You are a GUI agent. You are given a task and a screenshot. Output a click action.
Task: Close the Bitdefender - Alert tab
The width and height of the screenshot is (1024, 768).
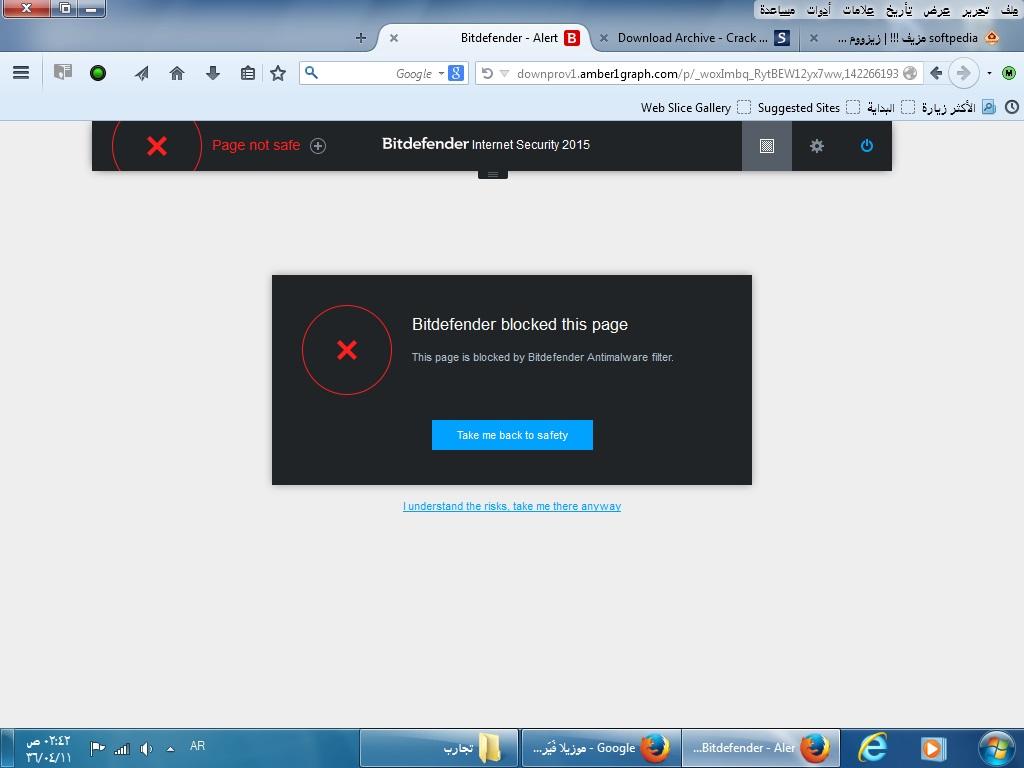tap(394, 38)
